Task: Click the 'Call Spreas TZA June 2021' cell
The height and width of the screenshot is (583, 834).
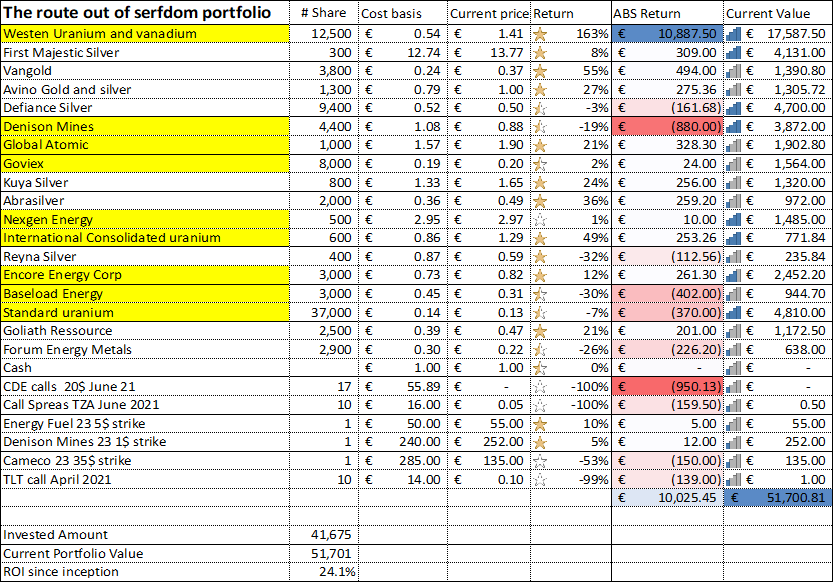Action: [x=145, y=405]
